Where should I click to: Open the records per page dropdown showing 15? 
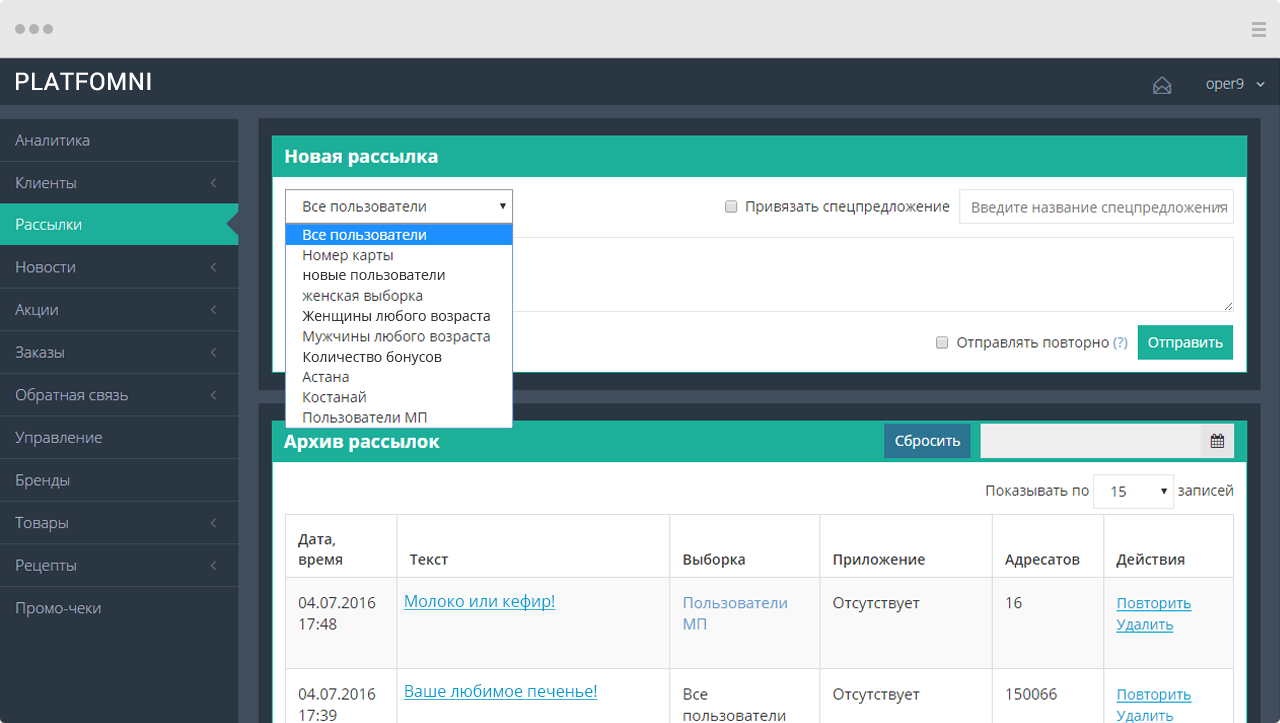point(1134,491)
